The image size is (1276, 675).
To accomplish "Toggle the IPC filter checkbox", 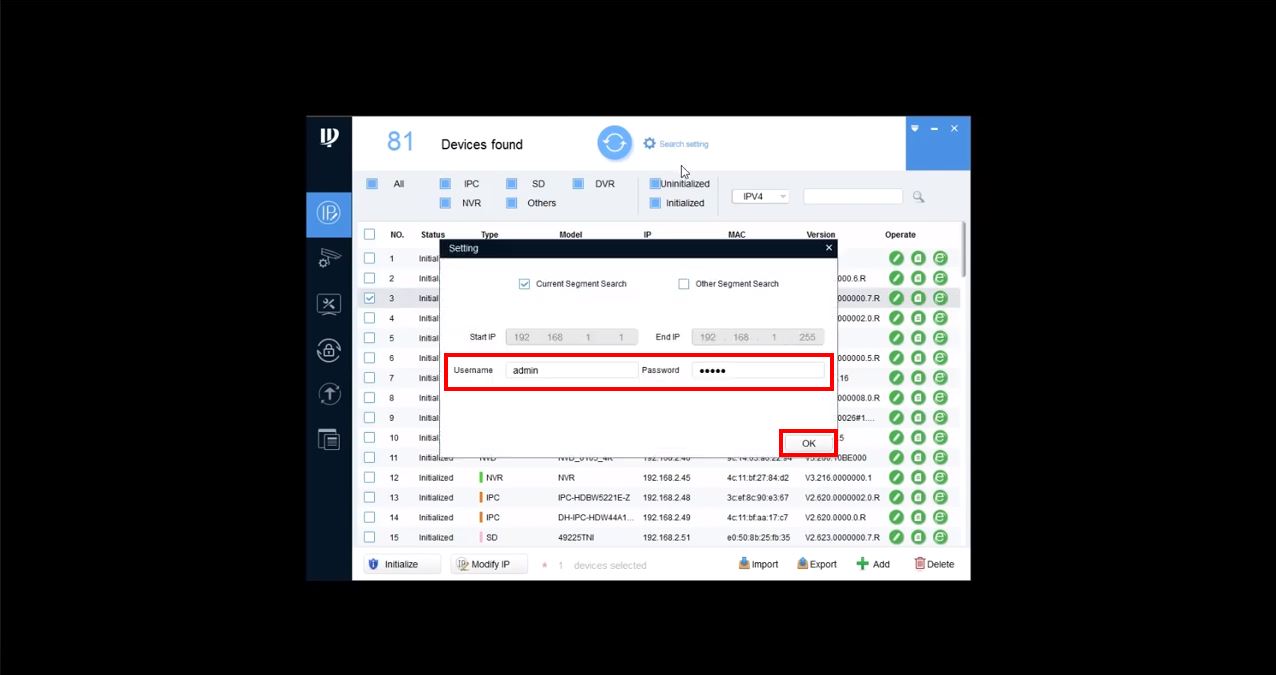I will pos(445,183).
